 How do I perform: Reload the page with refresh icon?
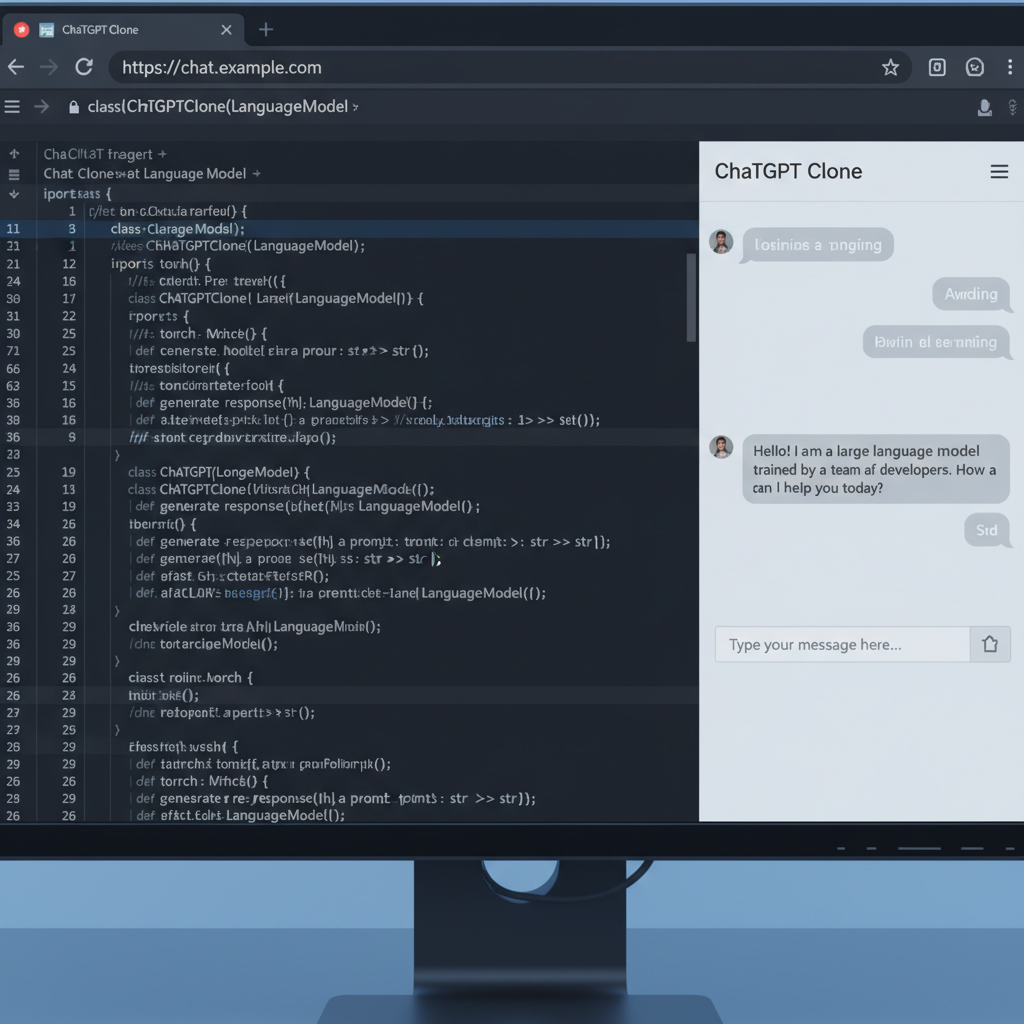tap(84, 67)
